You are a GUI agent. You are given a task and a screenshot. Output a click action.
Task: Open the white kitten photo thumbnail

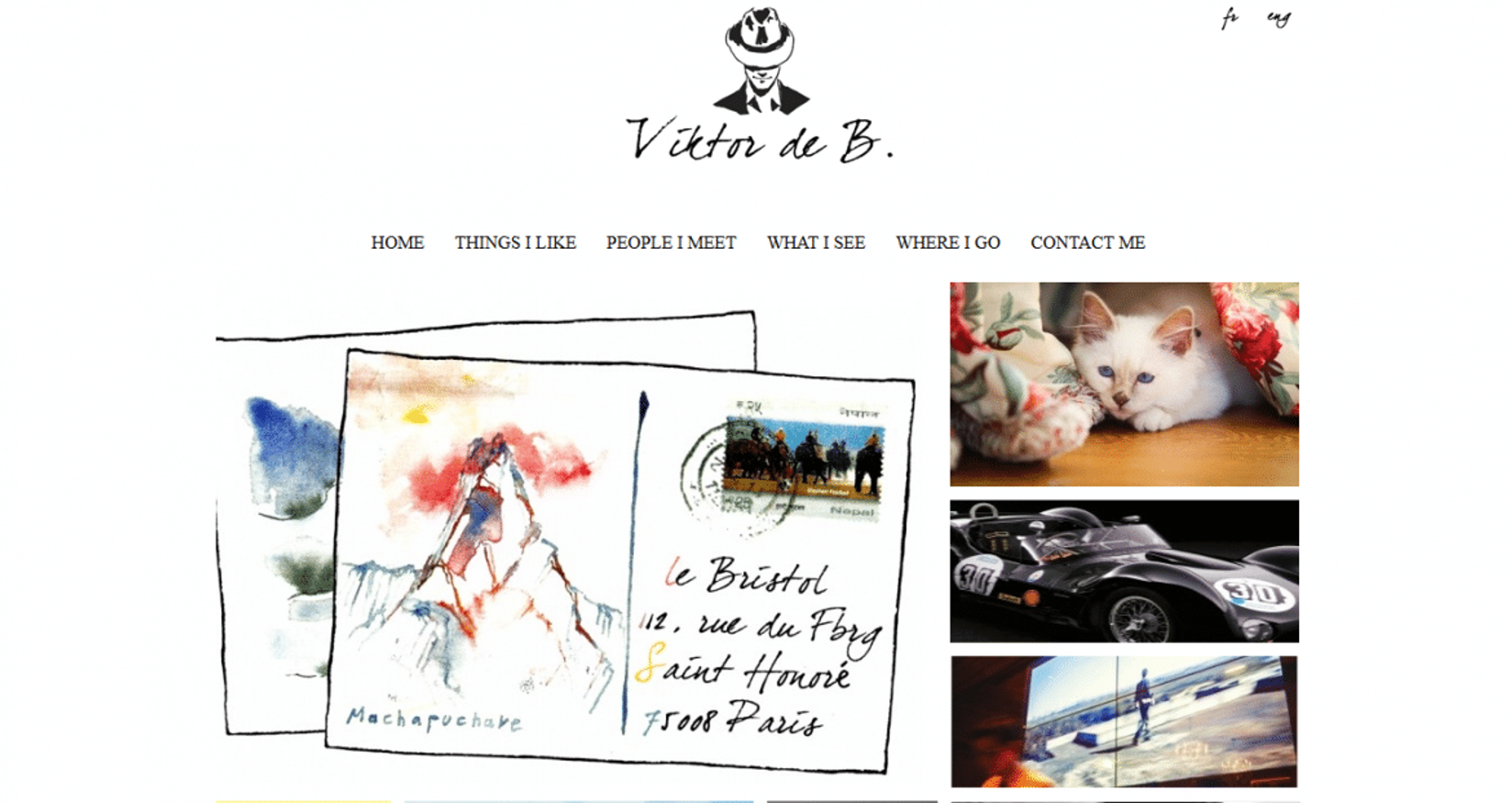click(x=1124, y=384)
